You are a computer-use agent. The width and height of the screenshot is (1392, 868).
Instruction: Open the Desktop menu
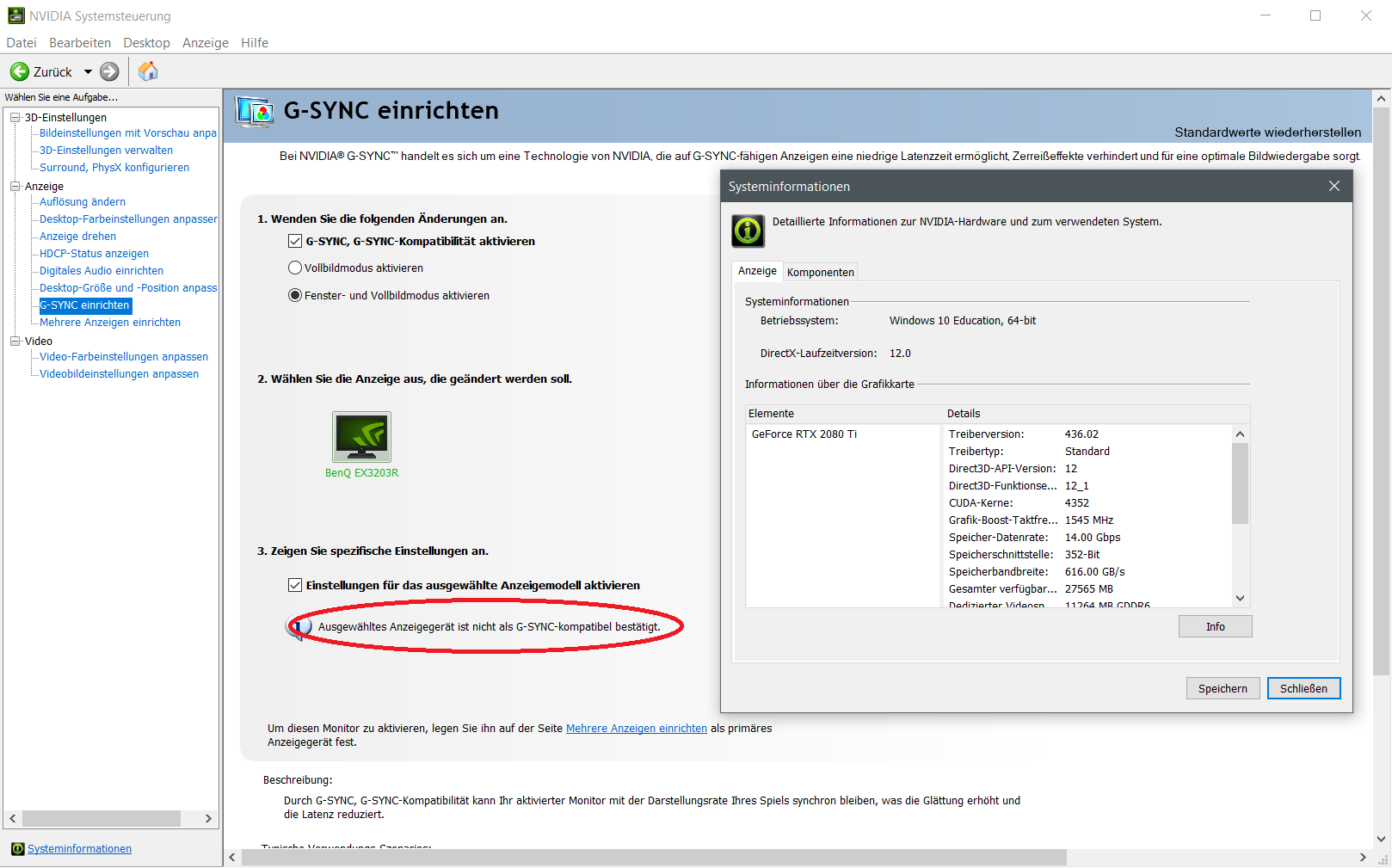[146, 43]
